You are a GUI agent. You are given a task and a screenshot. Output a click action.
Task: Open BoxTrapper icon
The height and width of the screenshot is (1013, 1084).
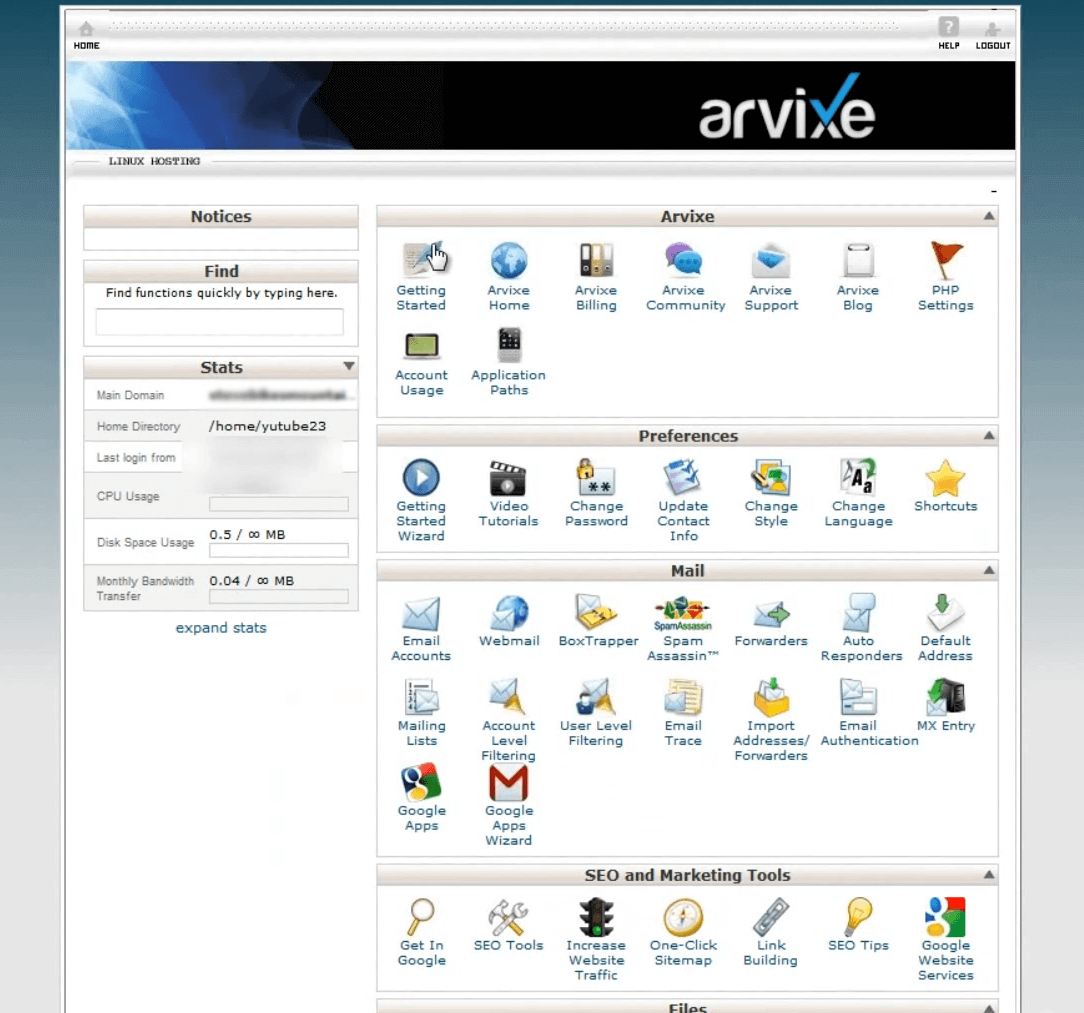[x=596, y=612]
